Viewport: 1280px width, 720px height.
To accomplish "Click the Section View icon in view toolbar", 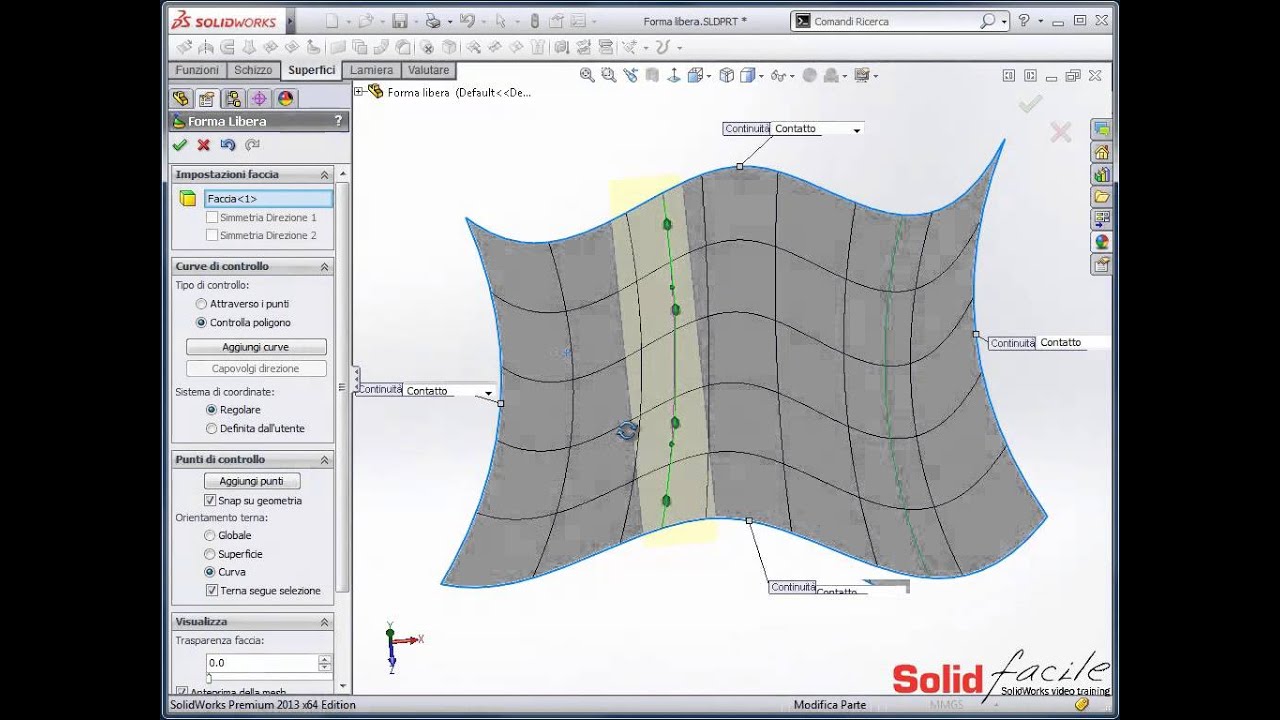I will point(652,75).
